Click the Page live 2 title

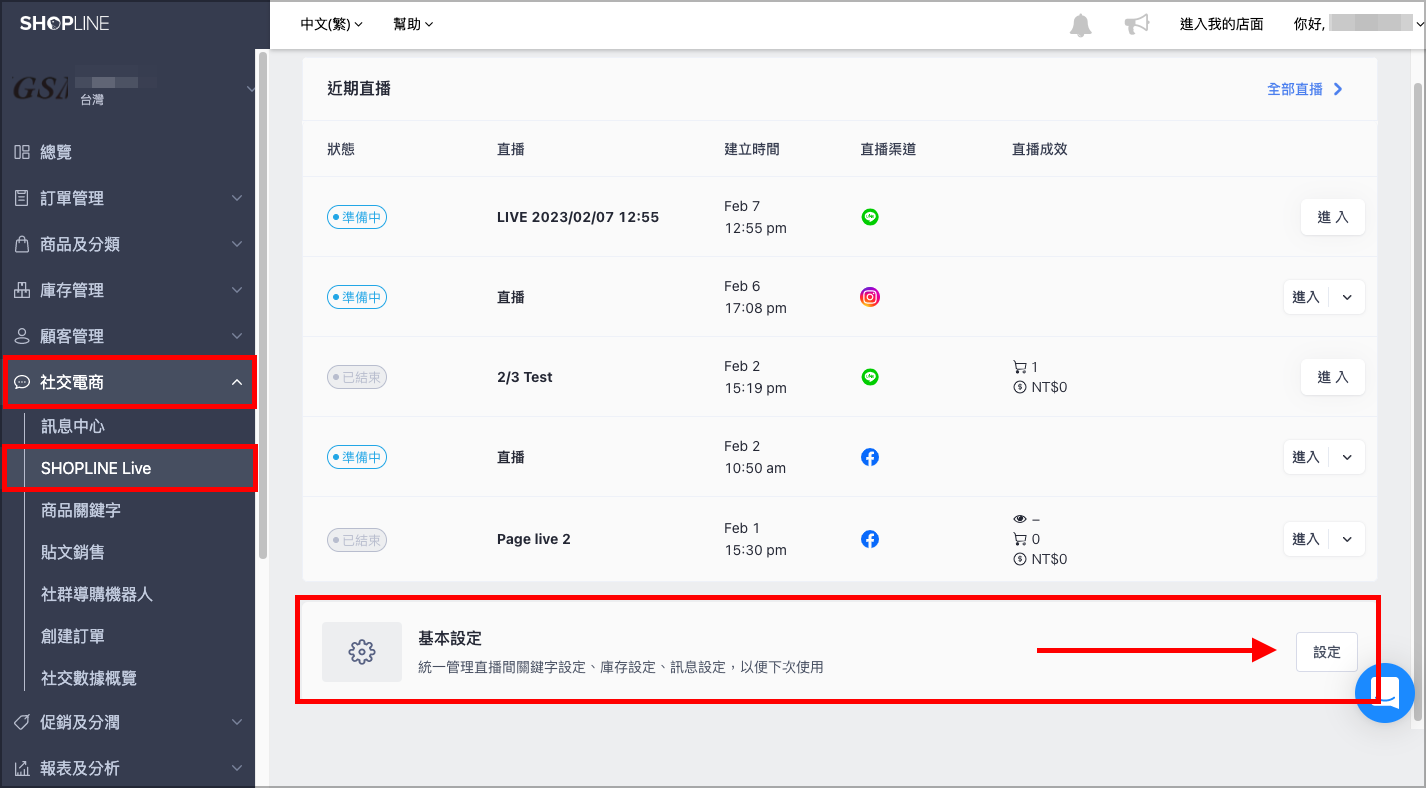(534, 539)
